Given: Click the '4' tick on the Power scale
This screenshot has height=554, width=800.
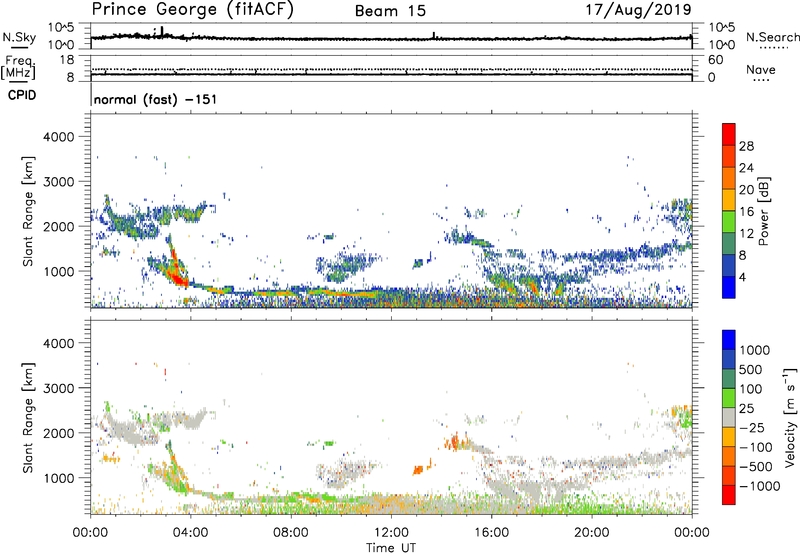Looking at the screenshot, I should 742,277.
